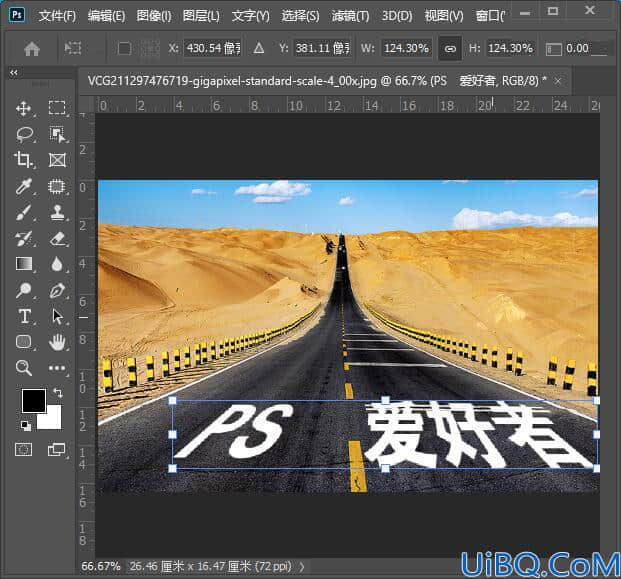This screenshot has width=621, height=579.
Task: Open the 视图(V) menu
Action: [x=444, y=16]
